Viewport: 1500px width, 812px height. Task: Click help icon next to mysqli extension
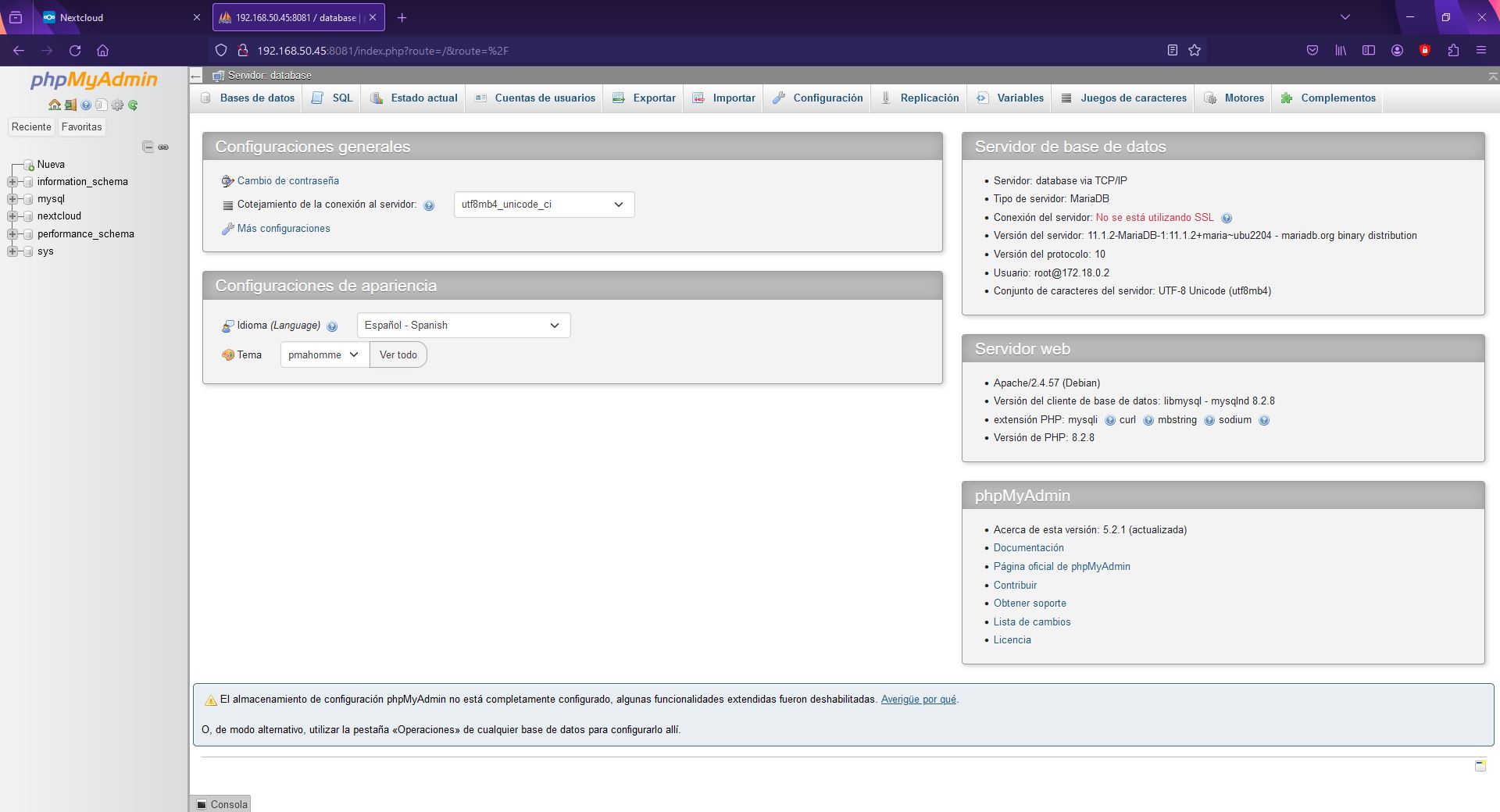pos(1110,420)
